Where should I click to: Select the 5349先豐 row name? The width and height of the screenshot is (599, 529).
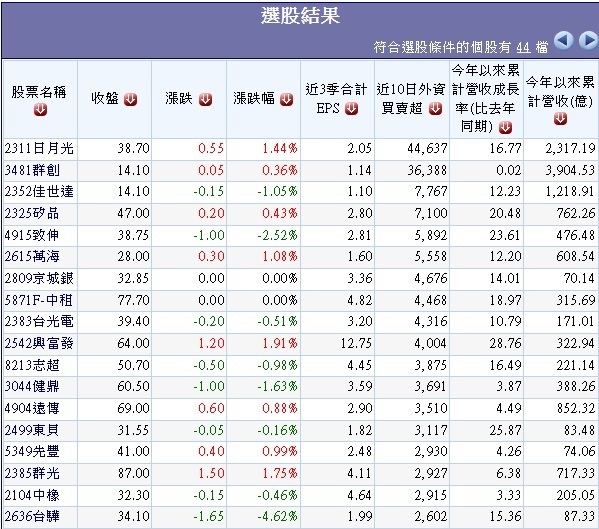32,451
